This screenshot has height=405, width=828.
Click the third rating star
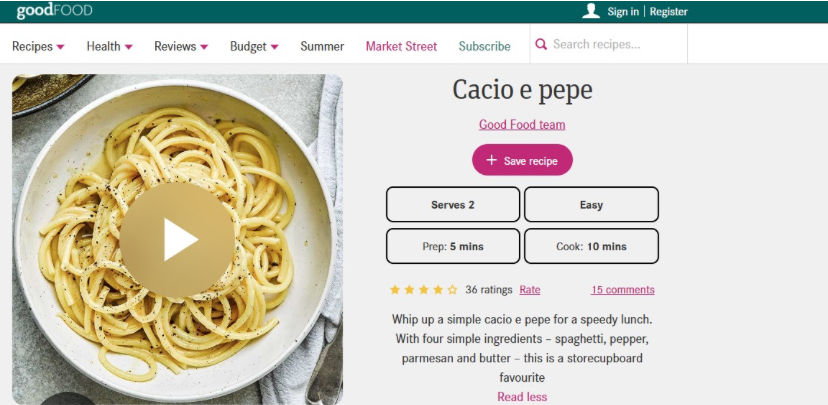pyautogui.click(x=424, y=290)
